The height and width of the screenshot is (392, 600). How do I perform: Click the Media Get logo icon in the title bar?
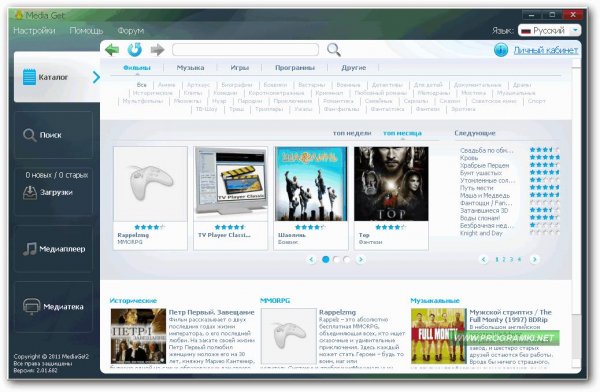pyautogui.click(x=19, y=15)
